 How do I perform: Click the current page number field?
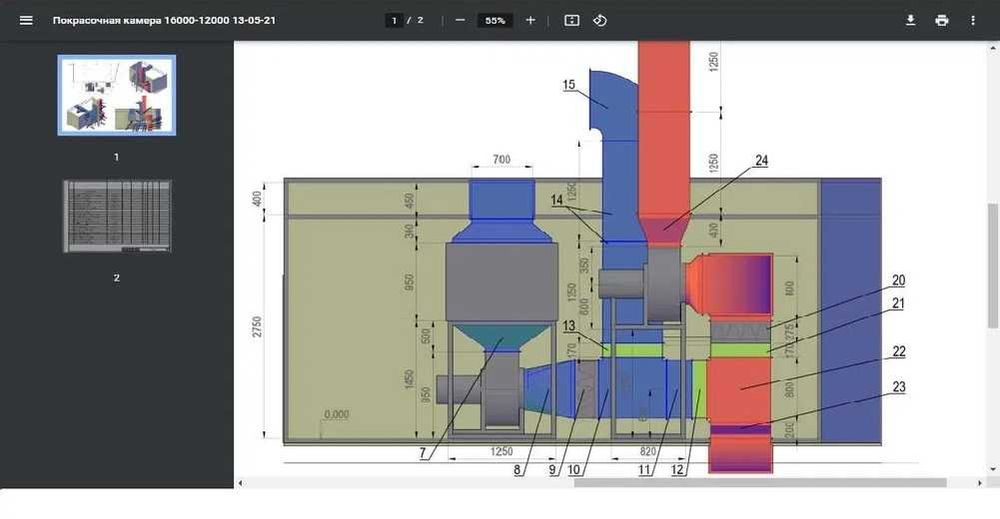[x=394, y=20]
